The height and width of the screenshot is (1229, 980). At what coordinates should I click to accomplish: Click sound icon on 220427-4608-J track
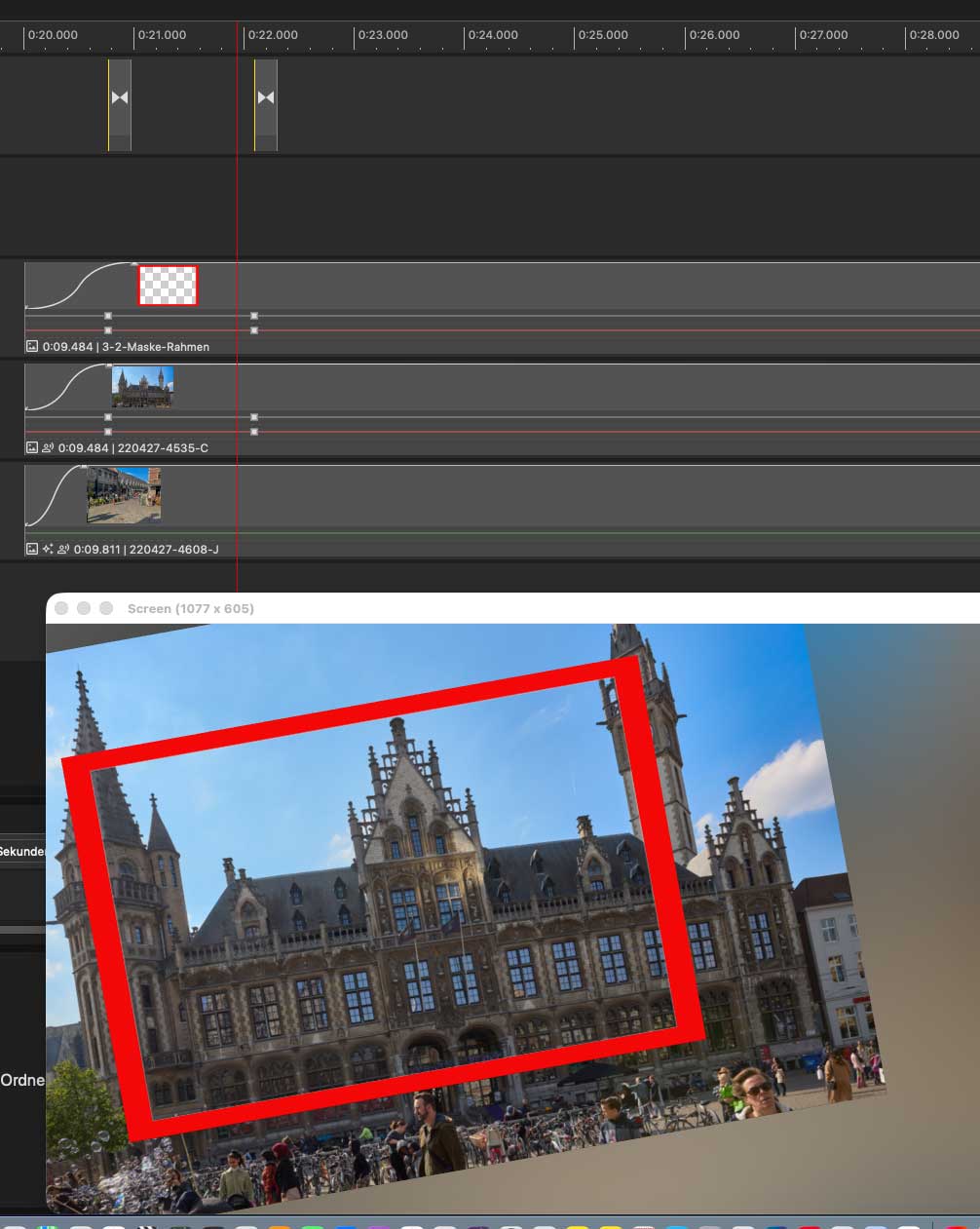click(x=63, y=549)
